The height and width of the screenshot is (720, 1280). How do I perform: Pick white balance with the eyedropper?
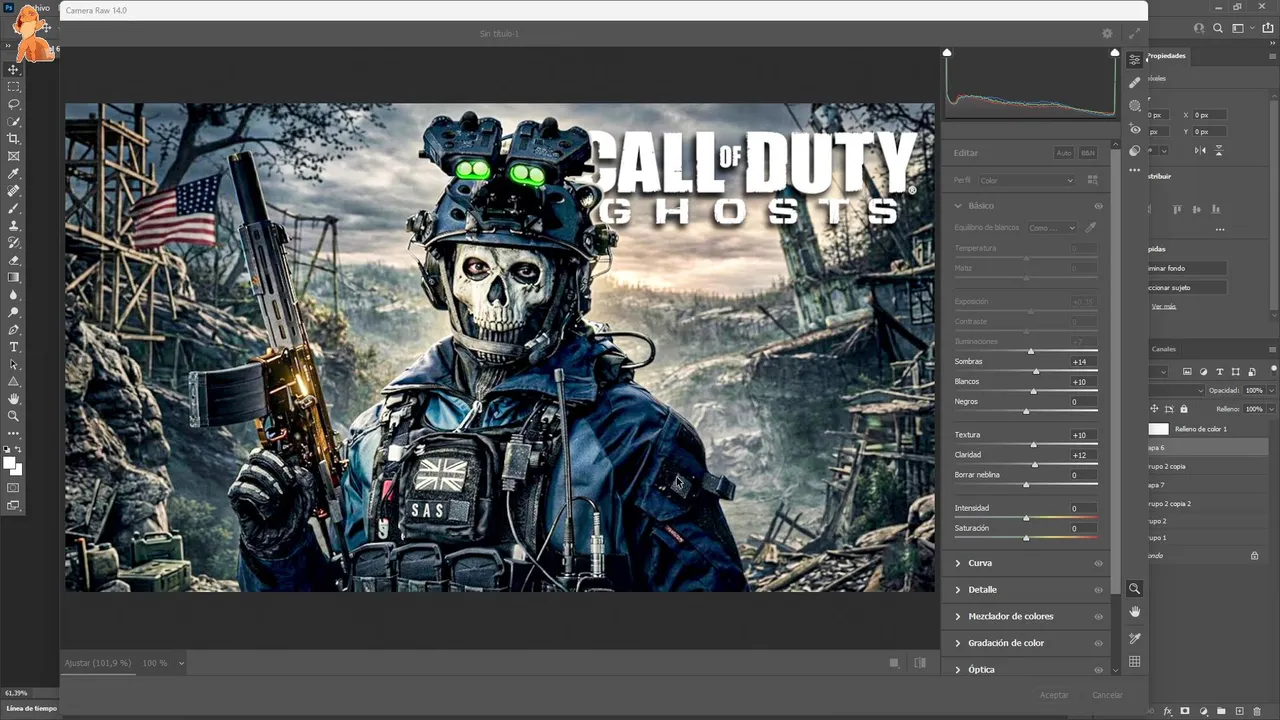[x=1091, y=228]
